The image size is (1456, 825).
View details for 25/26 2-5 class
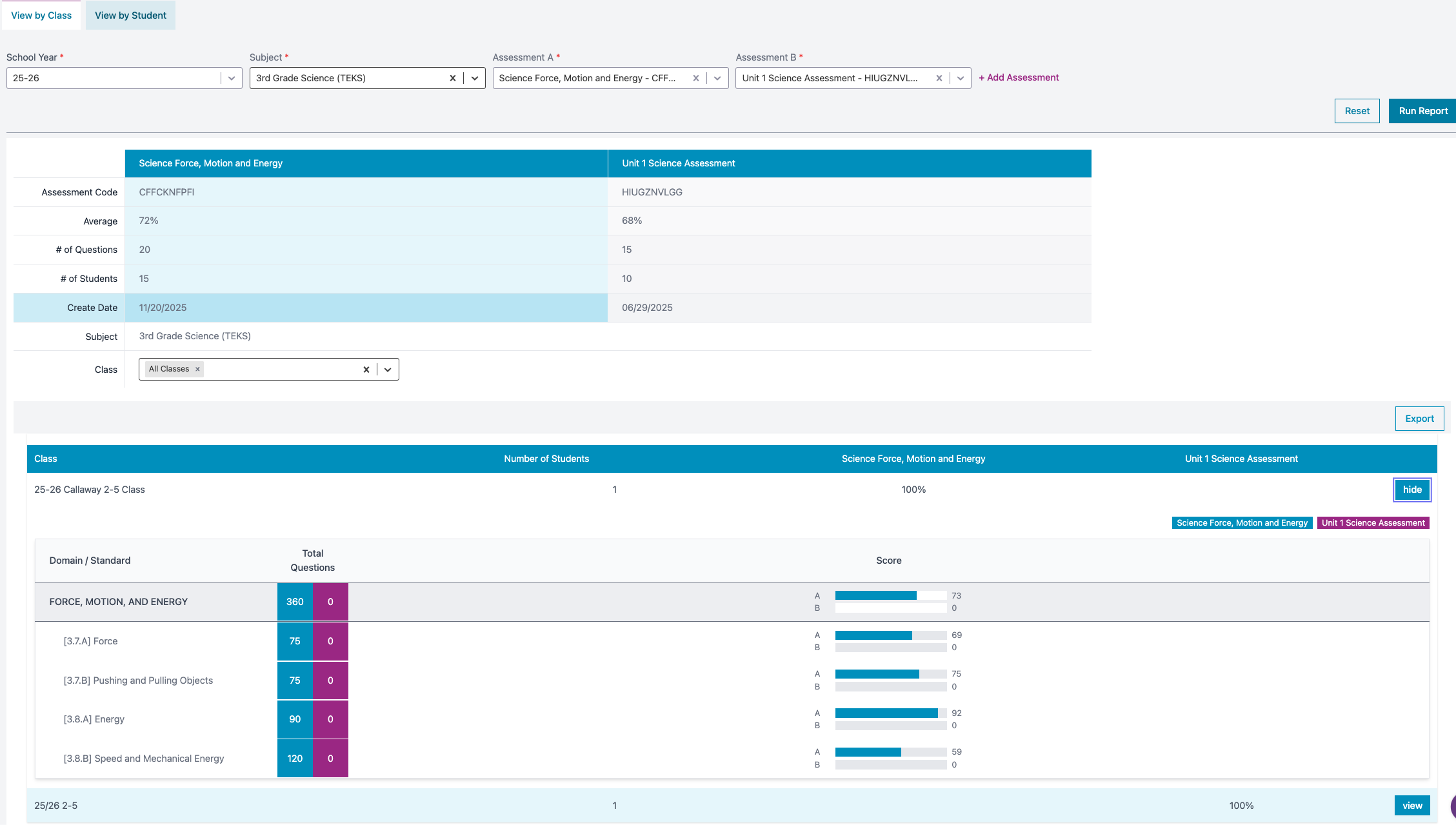[1411, 806]
